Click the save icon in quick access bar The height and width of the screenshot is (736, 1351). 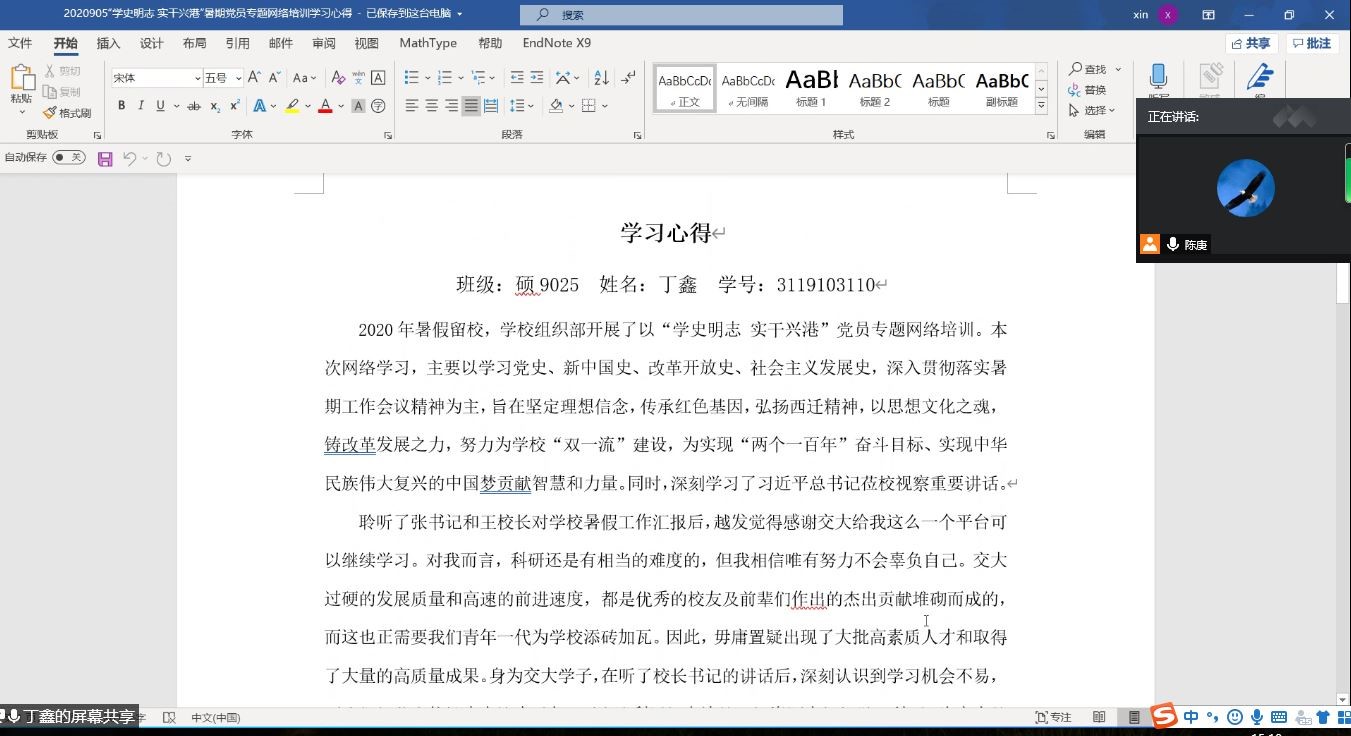(105, 158)
